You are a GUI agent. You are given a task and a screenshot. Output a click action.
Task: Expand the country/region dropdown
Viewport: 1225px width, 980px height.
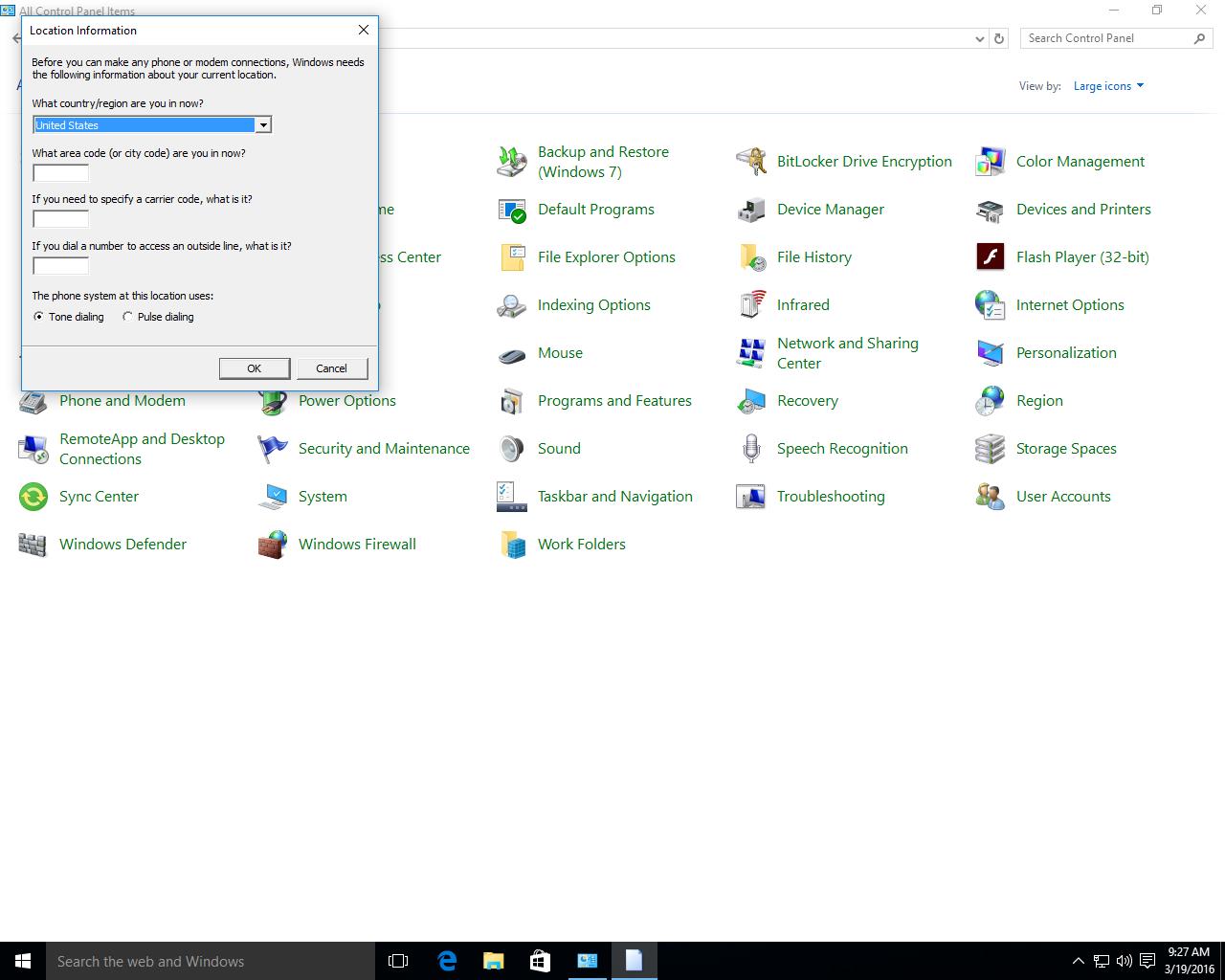coord(262,125)
